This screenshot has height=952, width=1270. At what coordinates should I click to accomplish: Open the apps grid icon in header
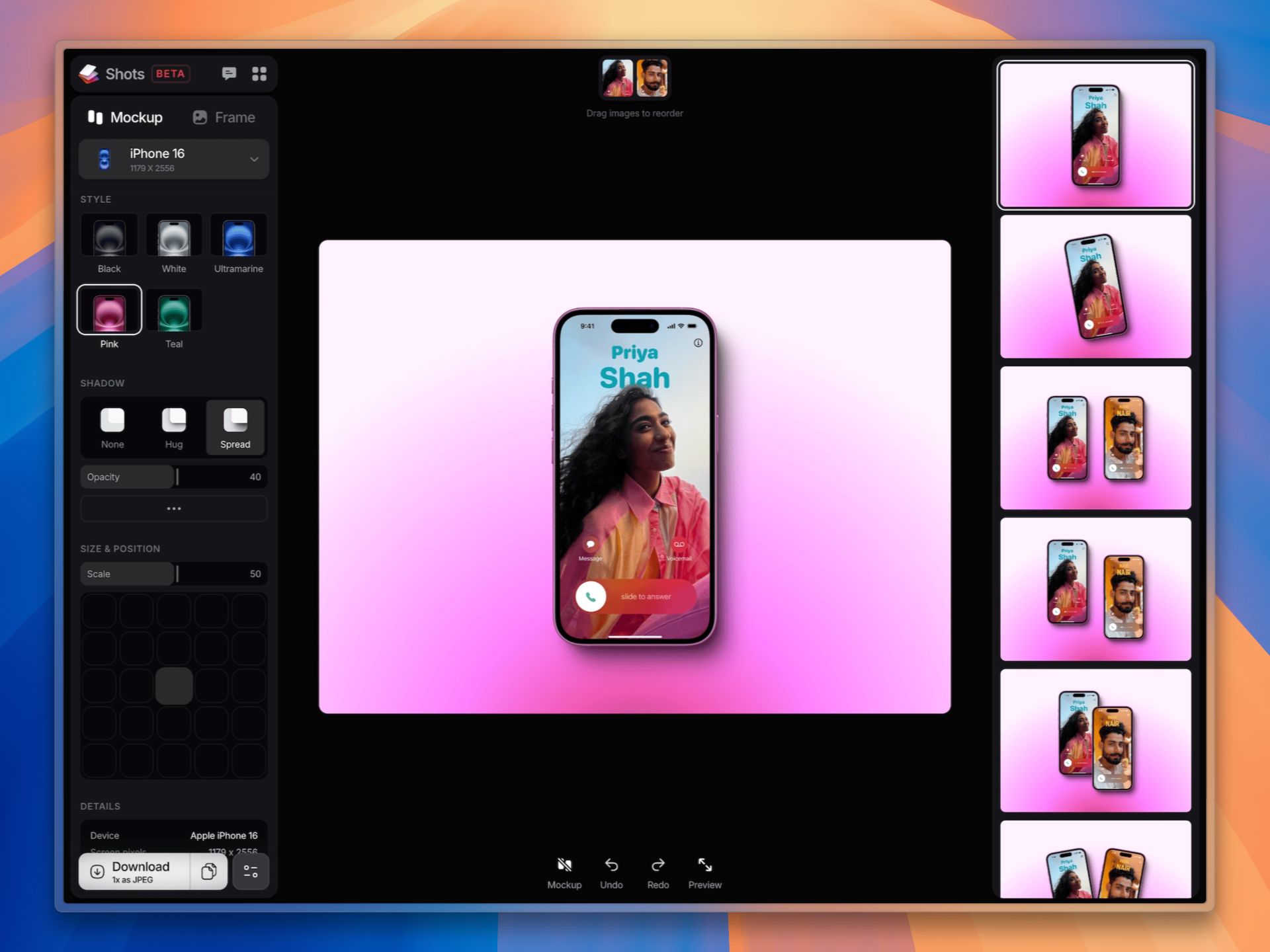[259, 73]
